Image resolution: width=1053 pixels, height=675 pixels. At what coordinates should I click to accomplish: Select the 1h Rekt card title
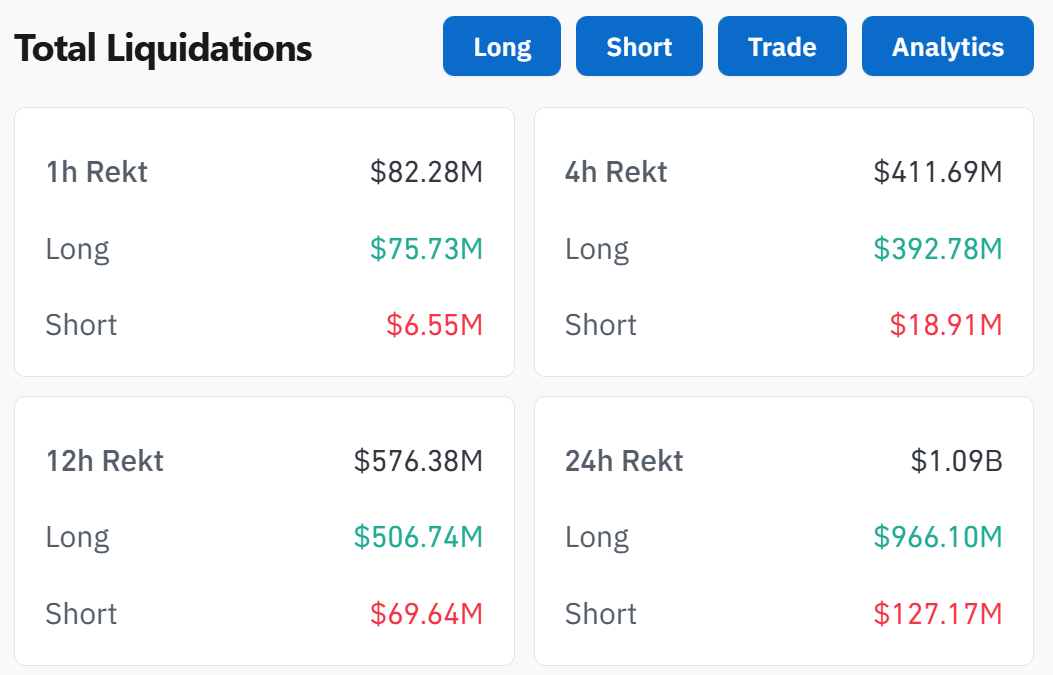[x=97, y=172]
